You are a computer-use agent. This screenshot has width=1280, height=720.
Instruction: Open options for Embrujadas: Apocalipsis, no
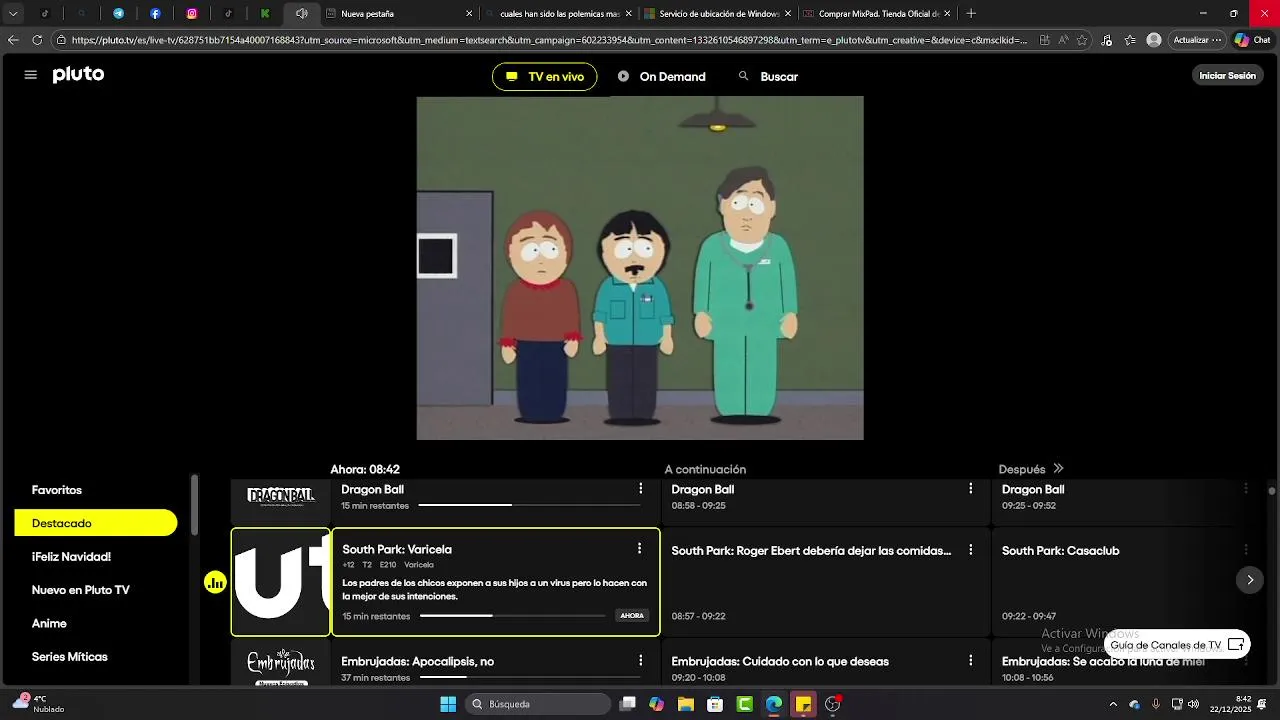(x=640, y=661)
